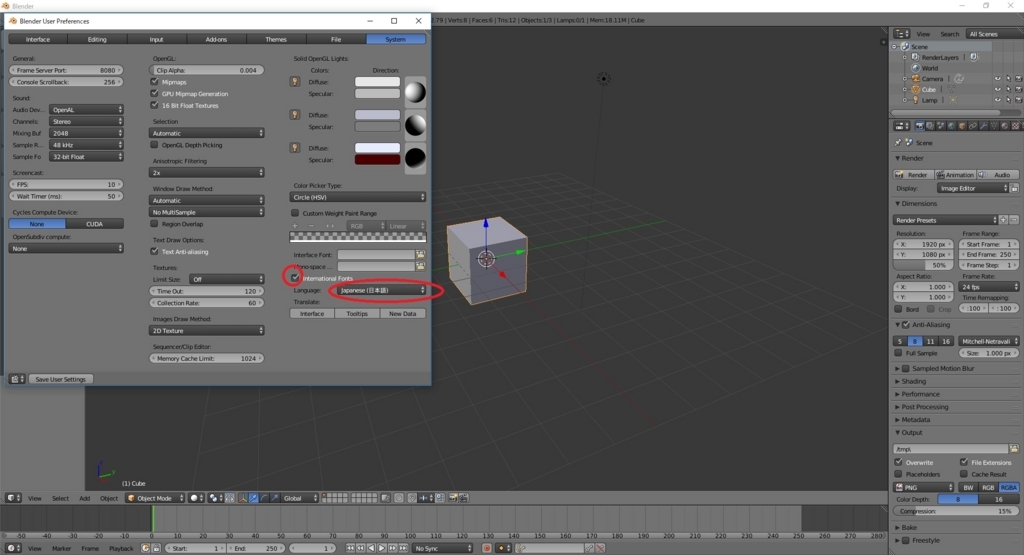Toggle International Fonts checkbox
This screenshot has height=555, width=1024.
(295, 278)
